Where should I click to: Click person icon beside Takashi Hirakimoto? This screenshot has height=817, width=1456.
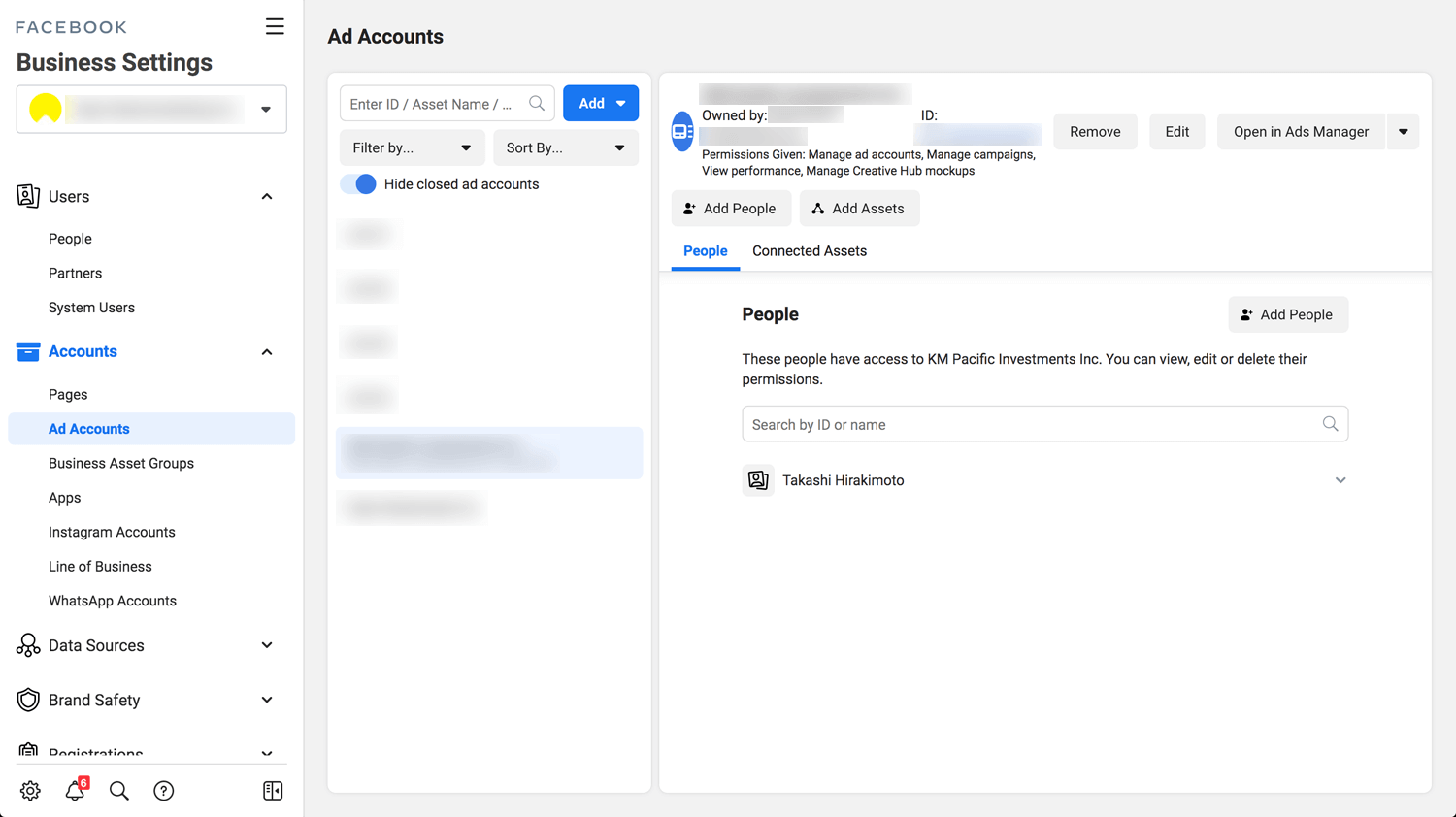point(758,480)
